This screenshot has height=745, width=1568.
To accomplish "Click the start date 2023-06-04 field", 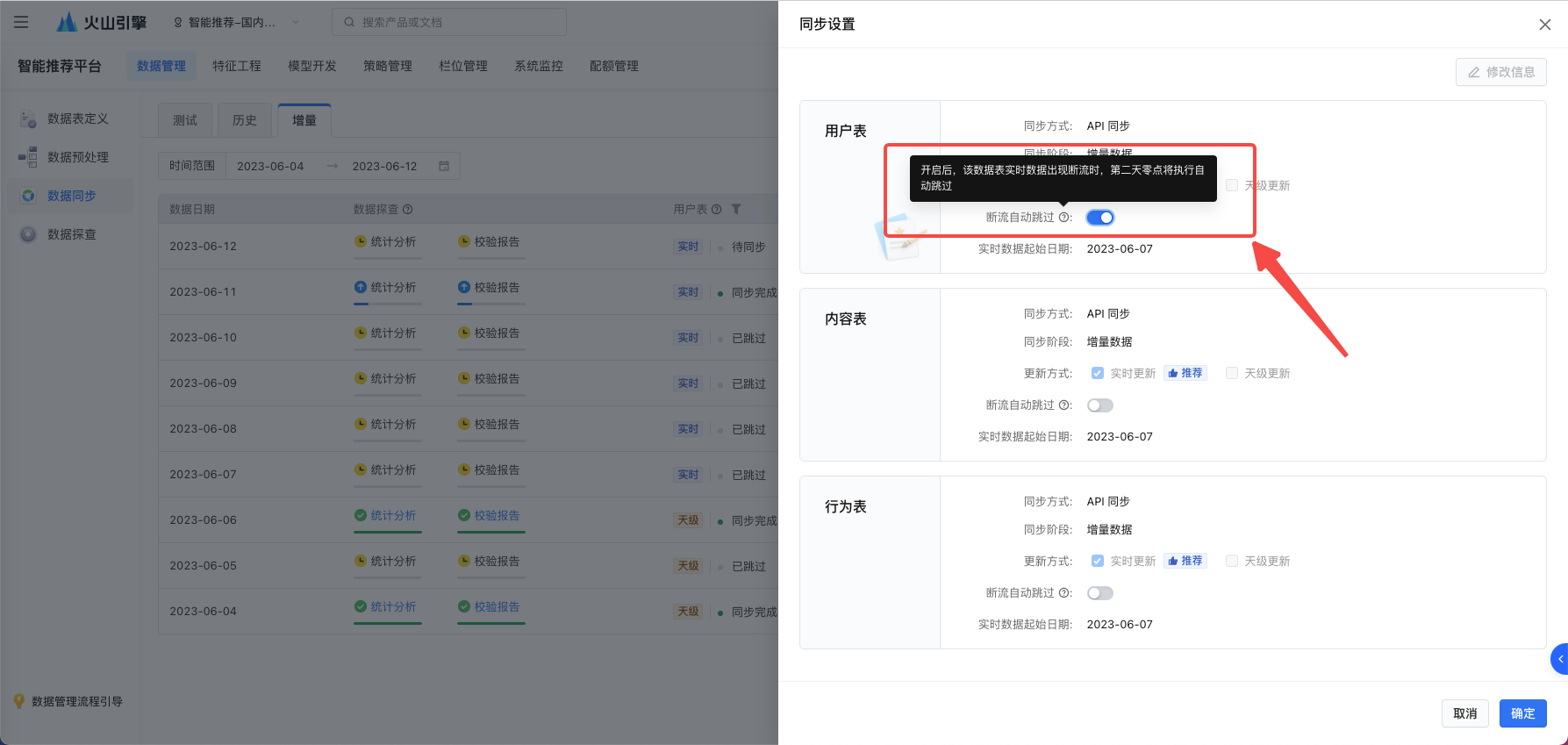I will tap(270, 166).
